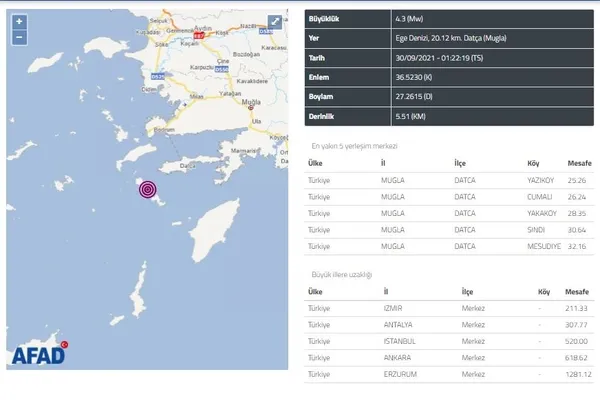The width and height of the screenshot is (600, 405).
Task: Click the E87 highway badge near Aydın
Action: [x=197, y=34]
